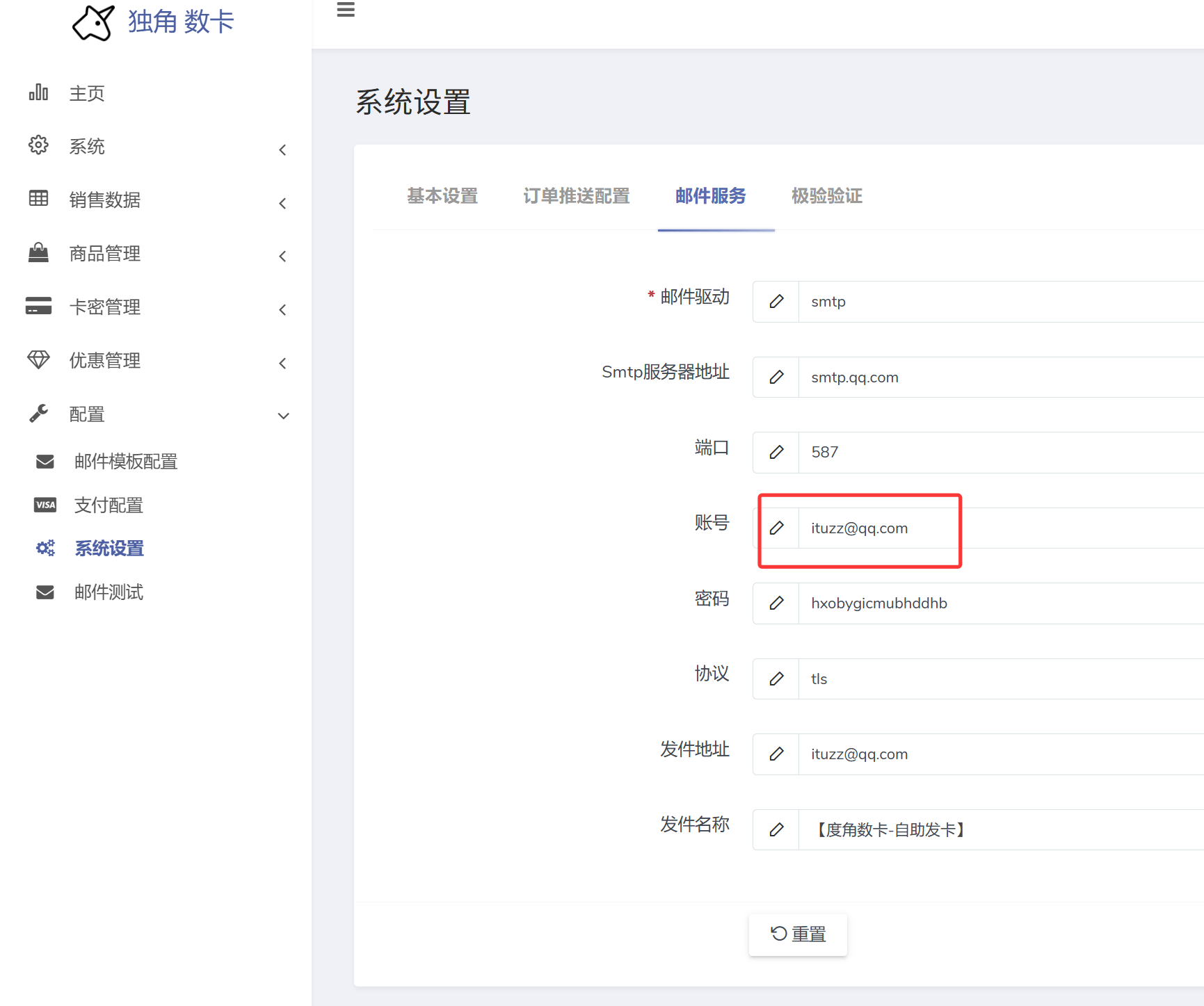This screenshot has width=1204, height=1006.
Task: Click the bar chart icon for 主页
Action: pyautogui.click(x=38, y=92)
